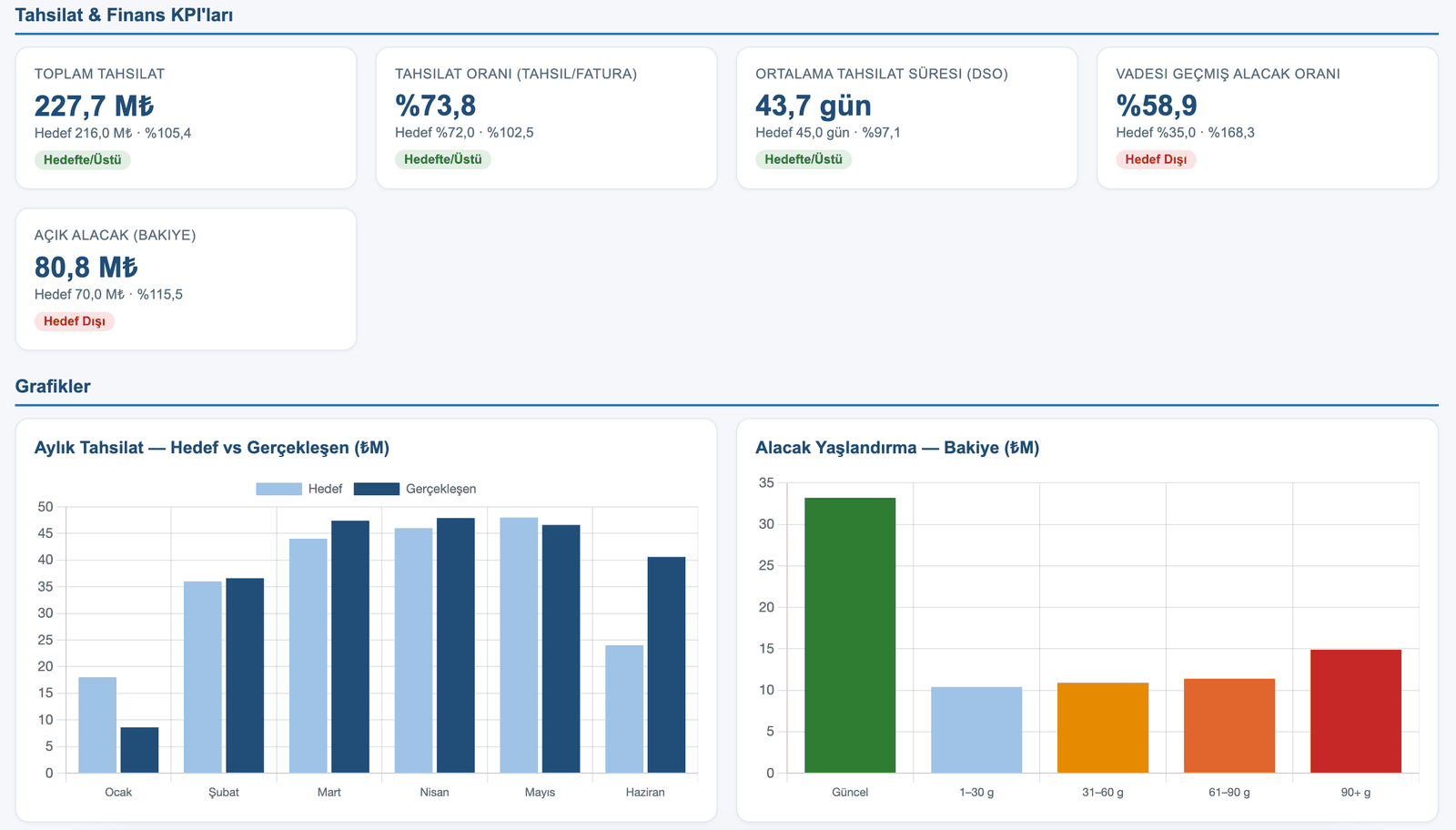This screenshot has height=830, width=1456.
Task: Click the Haziran Hedef bar
Action: coord(624,709)
